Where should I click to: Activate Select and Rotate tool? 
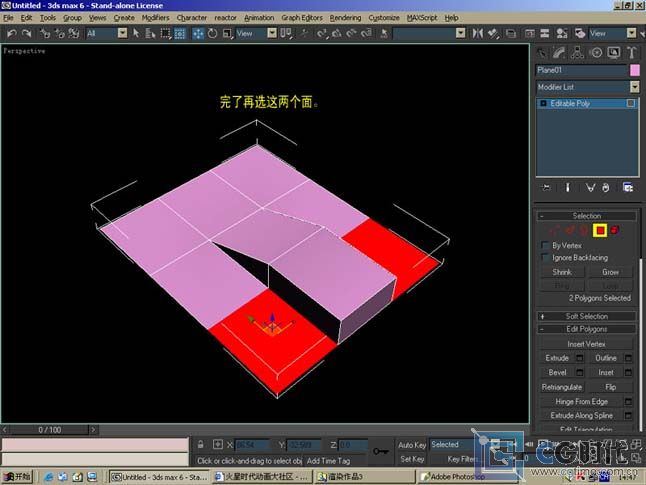coord(213,33)
